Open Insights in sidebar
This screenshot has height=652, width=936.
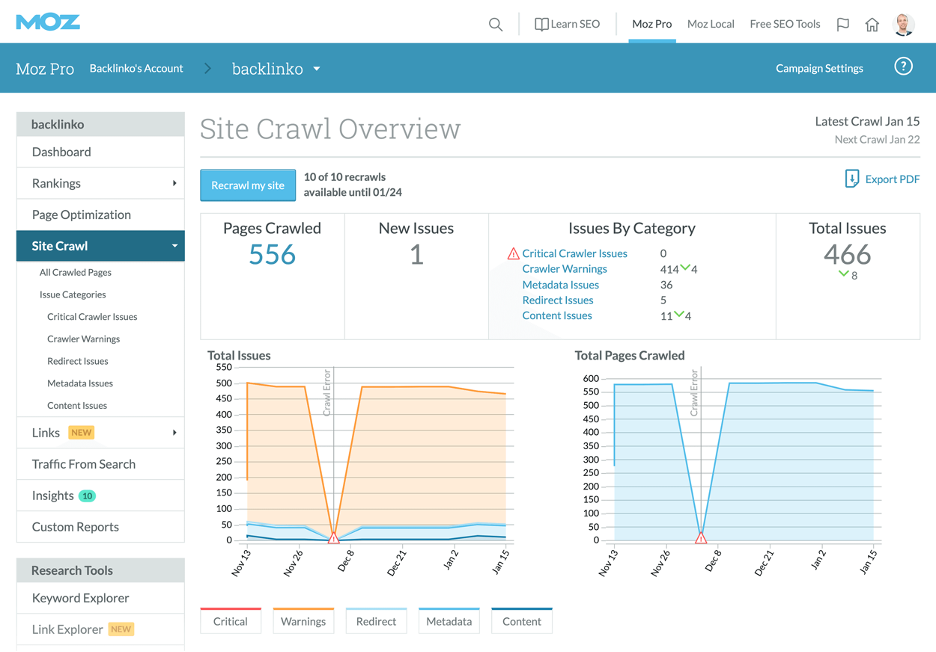(100, 496)
